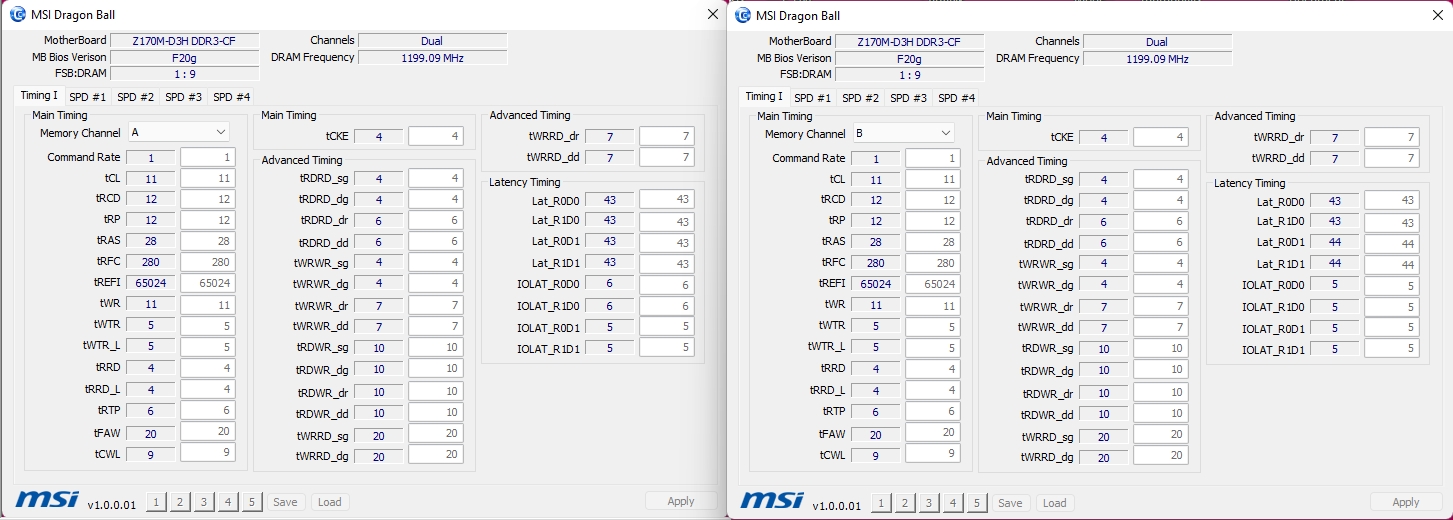Edit the Command Rate input in left window
The height and width of the screenshot is (520, 1453).
208,157
